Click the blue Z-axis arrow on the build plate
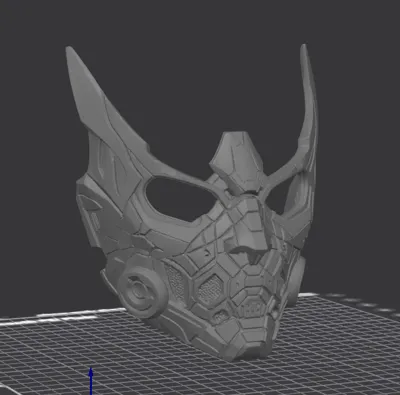400x395 pixels. [91, 381]
